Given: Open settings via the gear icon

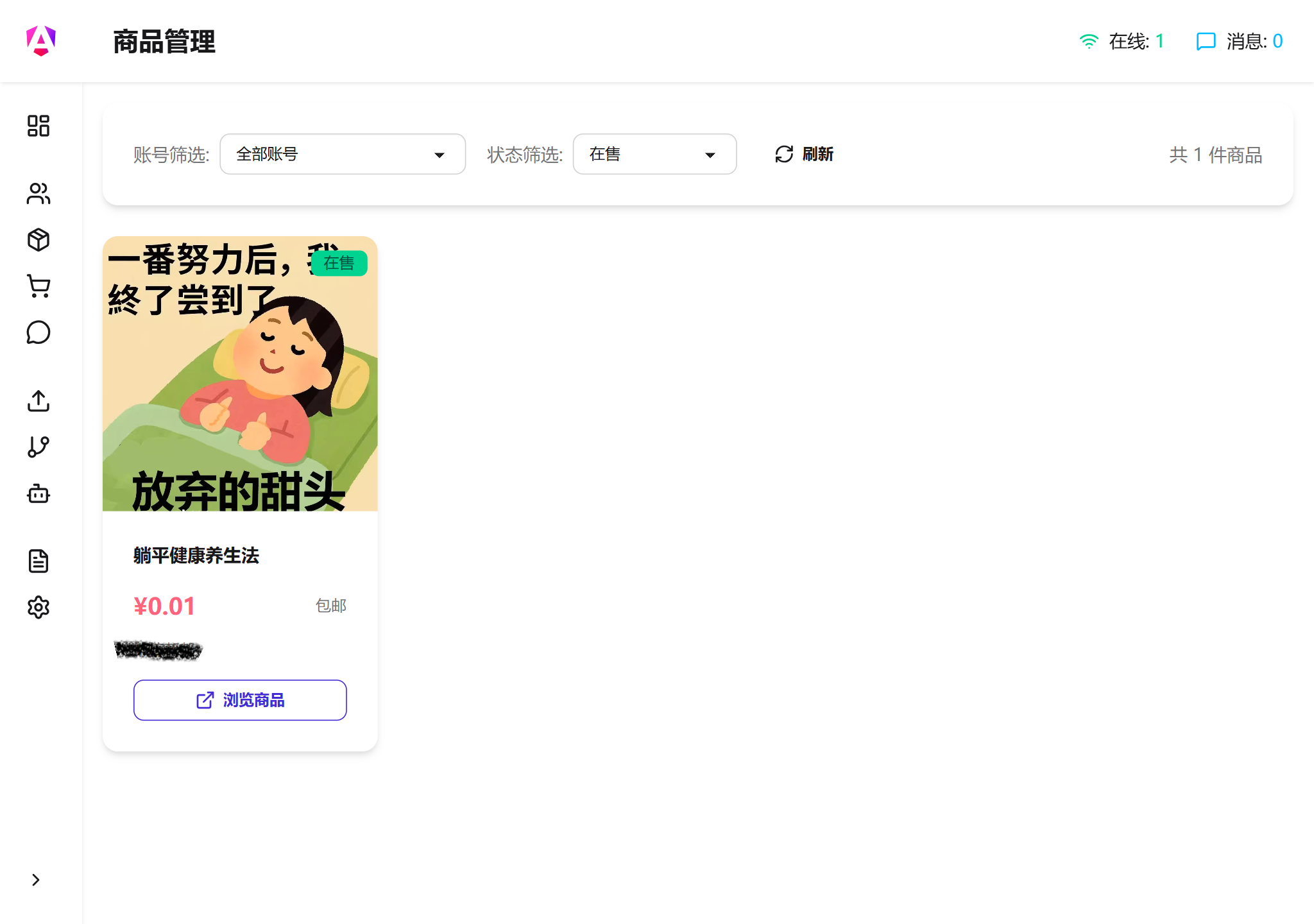Looking at the screenshot, I should click(x=38, y=607).
